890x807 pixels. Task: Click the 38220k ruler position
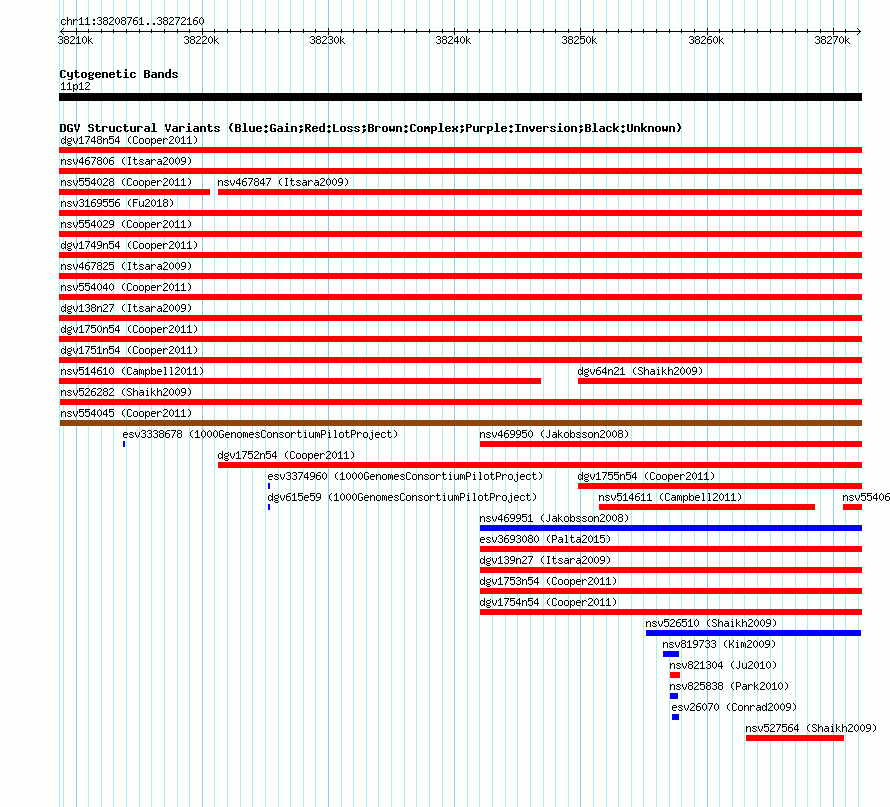201,40
